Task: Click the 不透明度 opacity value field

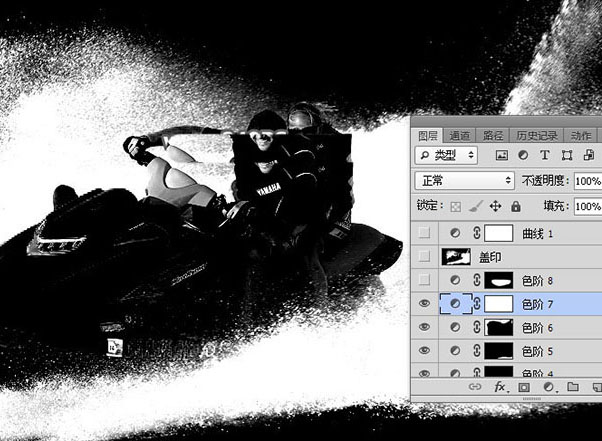Action: pos(588,181)
